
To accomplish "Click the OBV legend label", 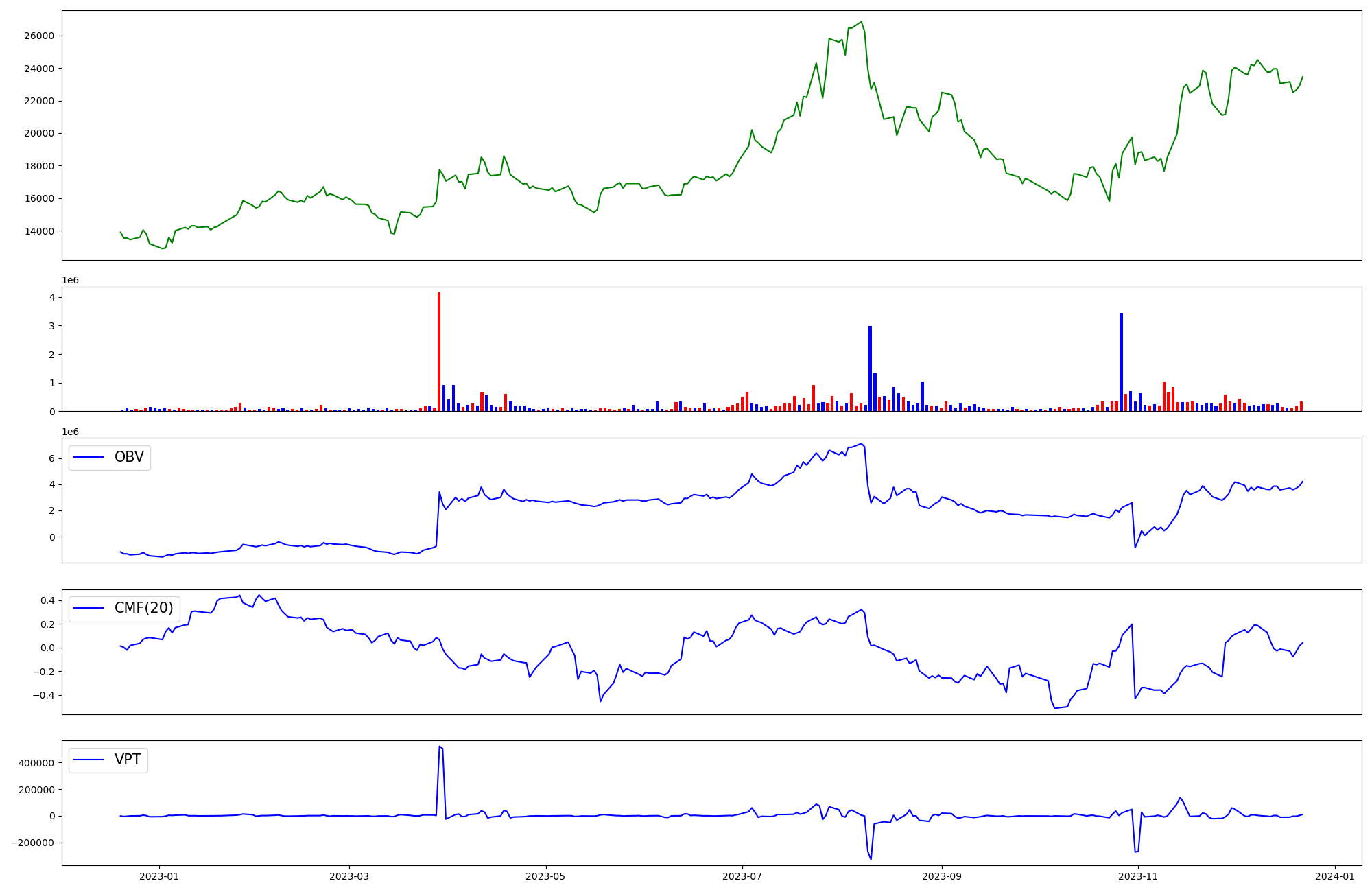I will tap(129, 457).
